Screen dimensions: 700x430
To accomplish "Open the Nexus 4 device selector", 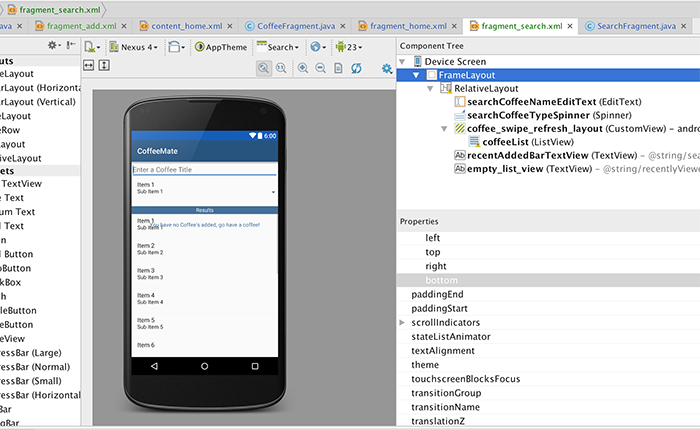I will (x=133, y=47).
